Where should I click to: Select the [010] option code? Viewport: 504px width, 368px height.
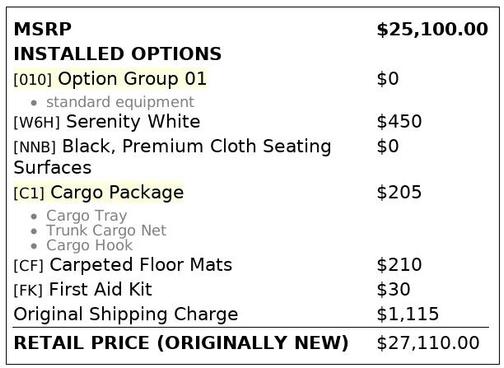click(x=33, y=80)
